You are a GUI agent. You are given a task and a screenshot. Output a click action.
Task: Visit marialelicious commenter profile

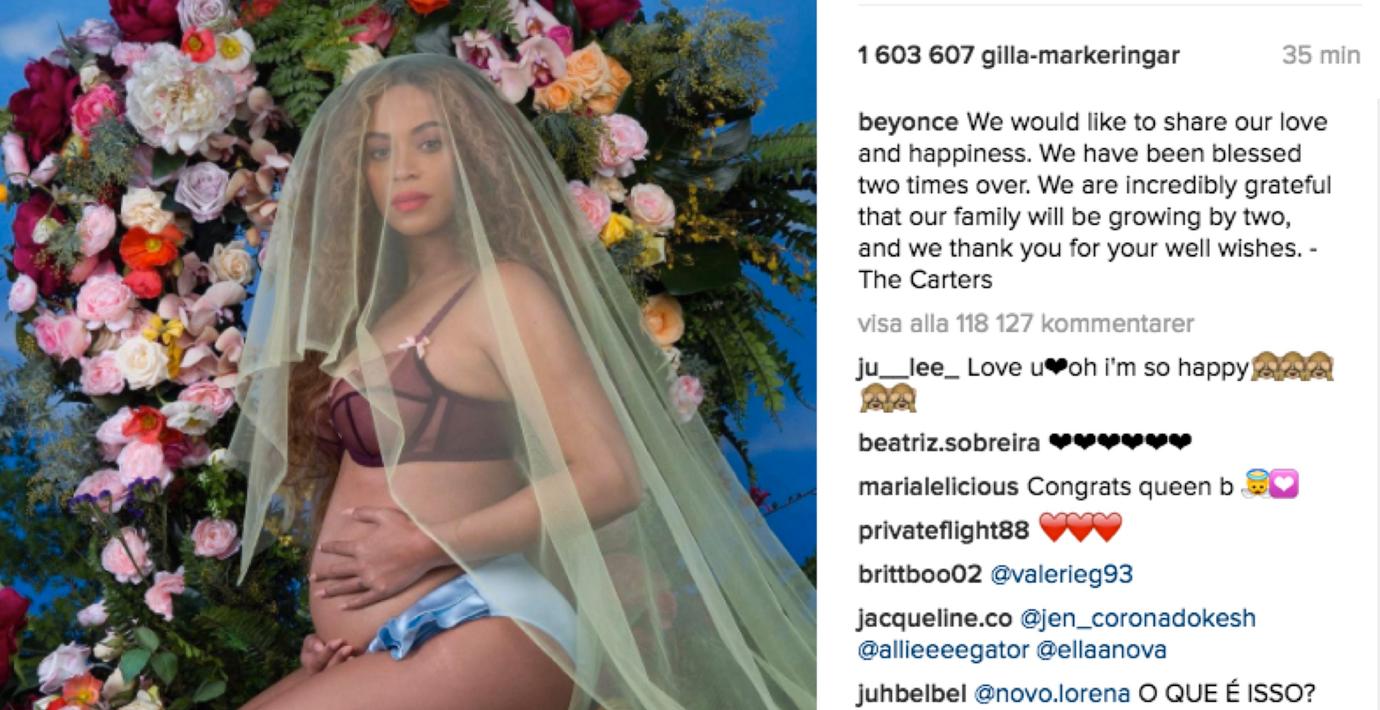[x=938, y=487]
